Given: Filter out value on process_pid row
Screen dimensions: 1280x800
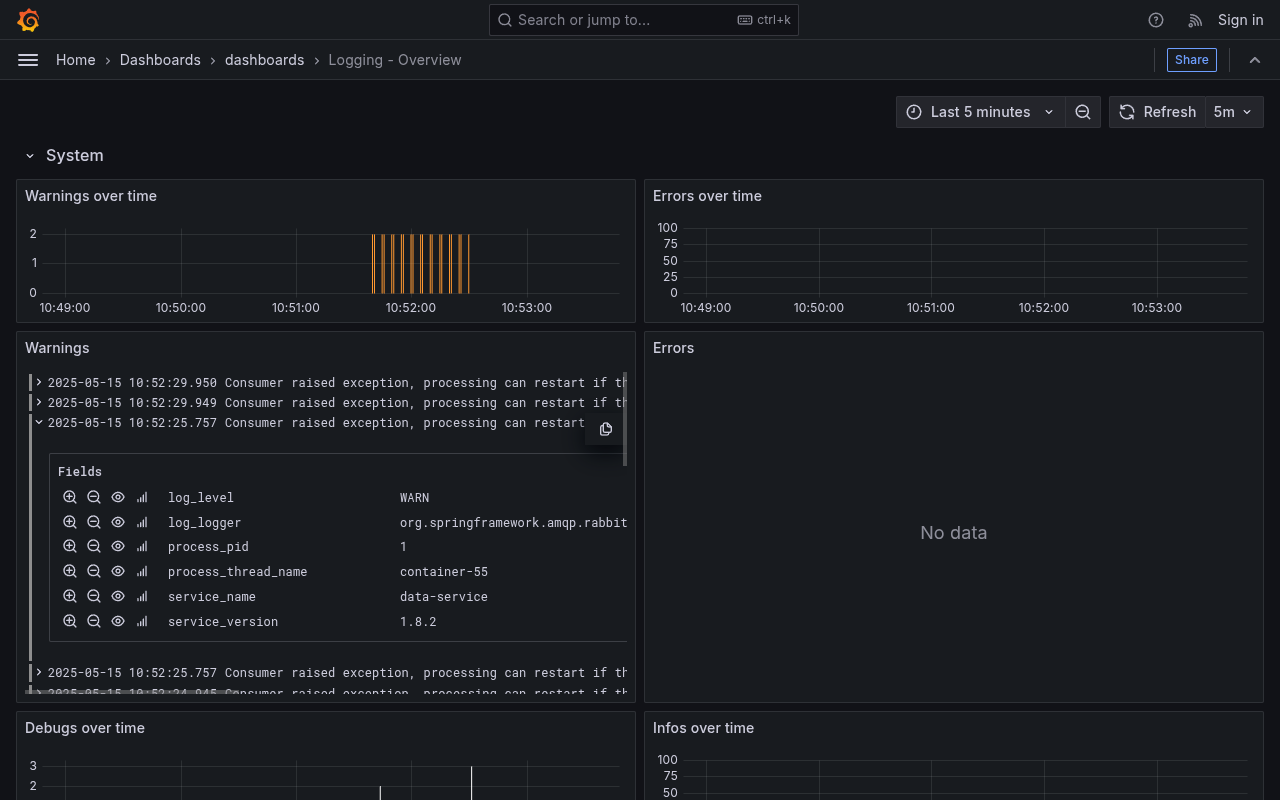Looking at the screenshot, I should click(94, 547).
